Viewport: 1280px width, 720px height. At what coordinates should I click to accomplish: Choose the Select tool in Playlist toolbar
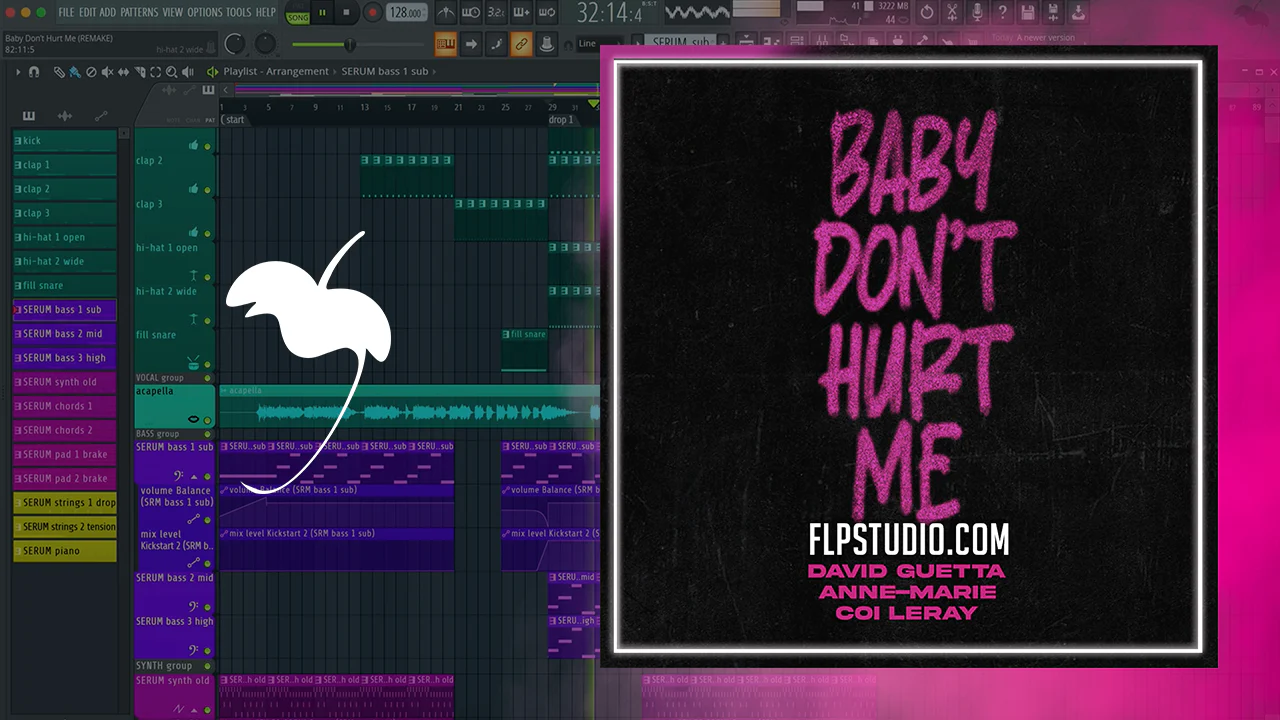pos(155,72)
